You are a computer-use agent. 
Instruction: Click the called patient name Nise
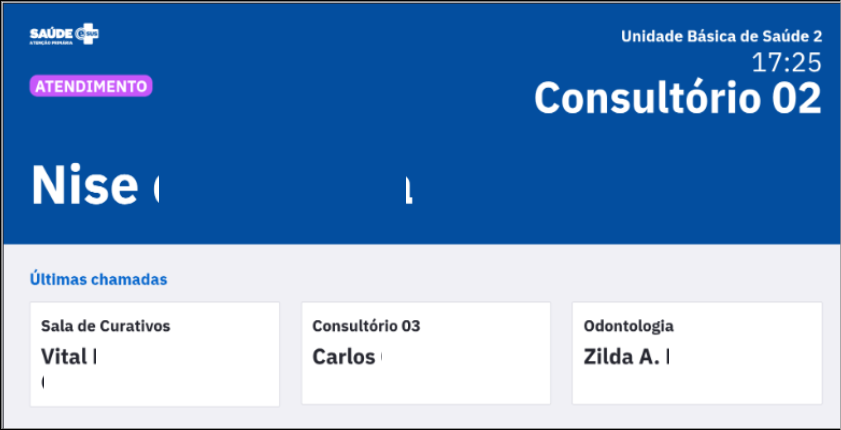[x=84, y=184]
